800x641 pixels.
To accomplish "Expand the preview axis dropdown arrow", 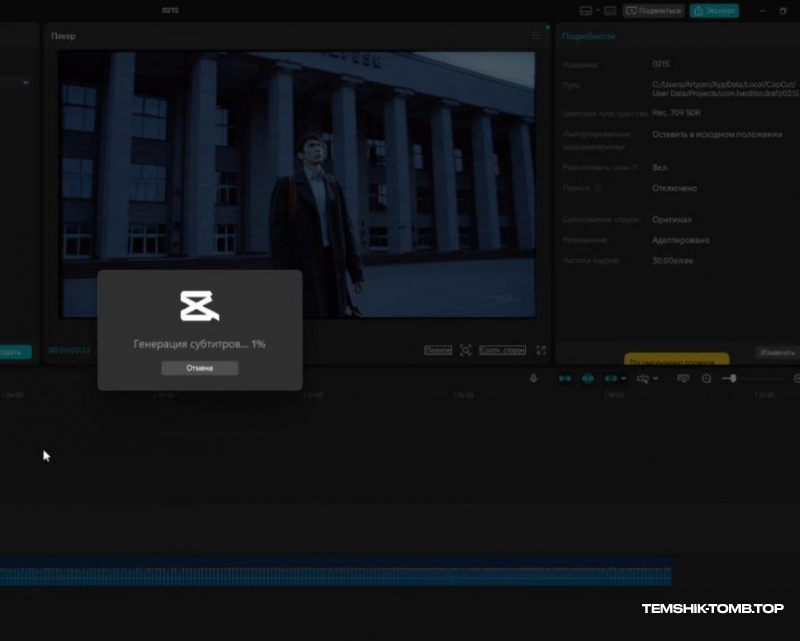I will 656,379.
